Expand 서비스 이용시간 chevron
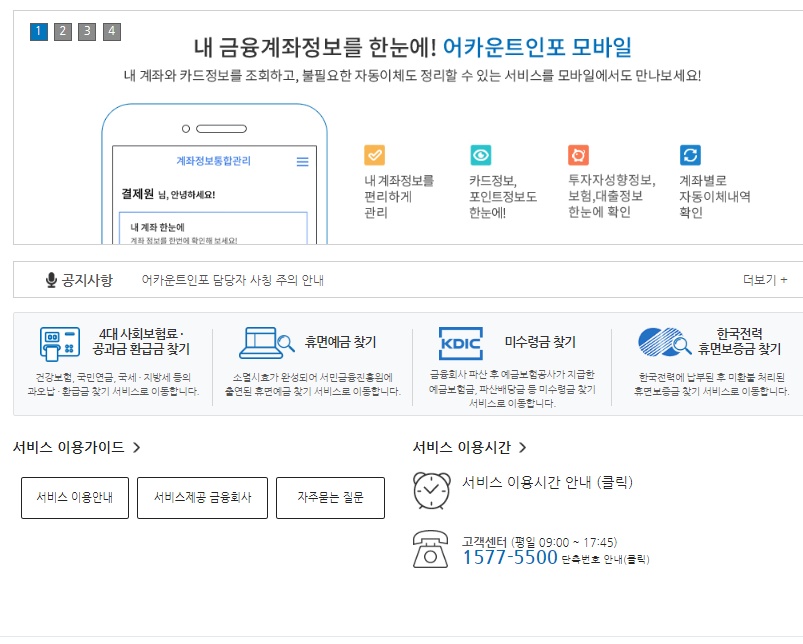 (522, 447)
